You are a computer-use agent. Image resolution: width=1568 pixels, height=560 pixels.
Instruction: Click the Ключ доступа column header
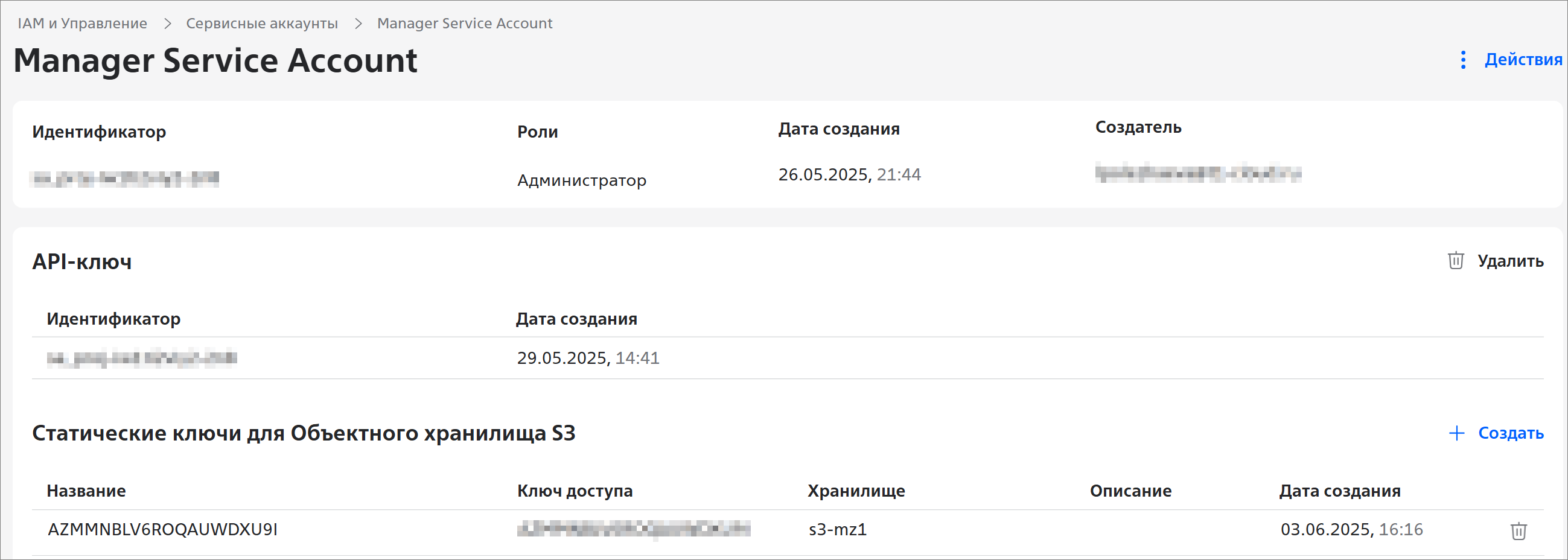point(575,491)
